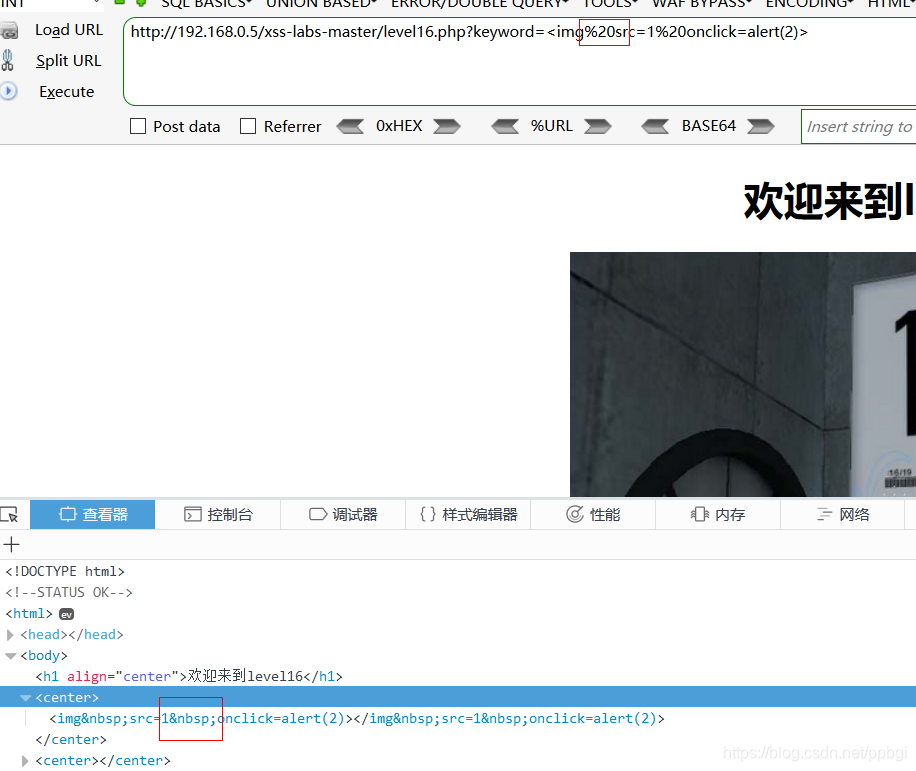Screen dimensions: 916x771
Task: Click the %URL encode right arrow
Action: 598,126
